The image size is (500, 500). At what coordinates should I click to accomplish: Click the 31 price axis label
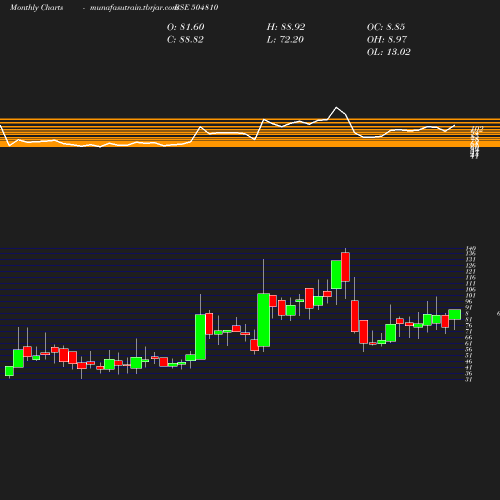(x=469, y=379)
